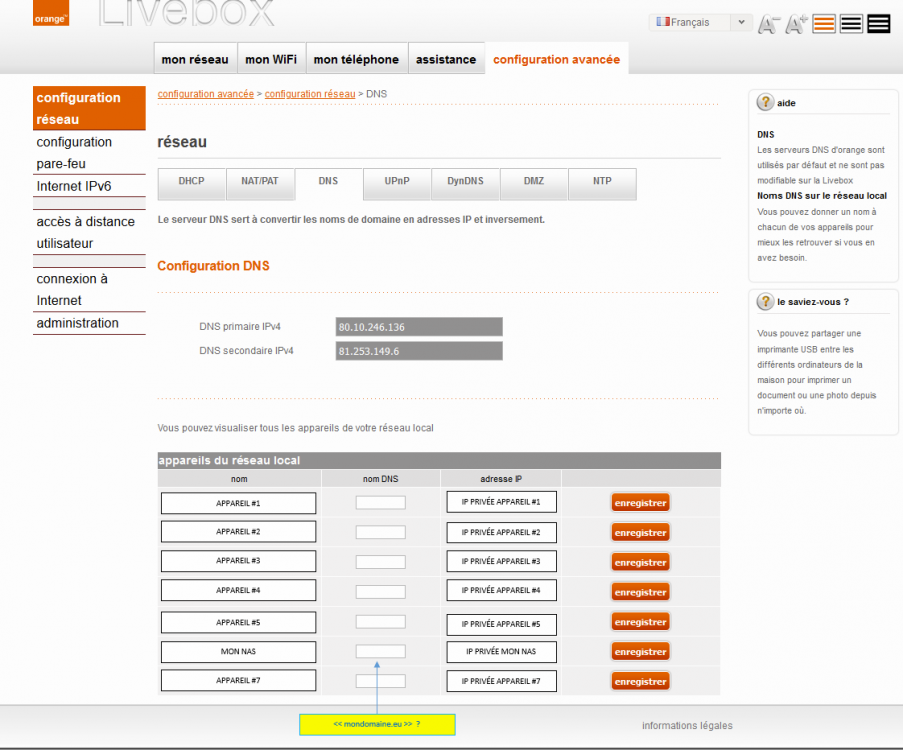The height and width of the screenshot is (750, 903).
Task: Open the DynDNS tab
Action: tap(465, 182)
